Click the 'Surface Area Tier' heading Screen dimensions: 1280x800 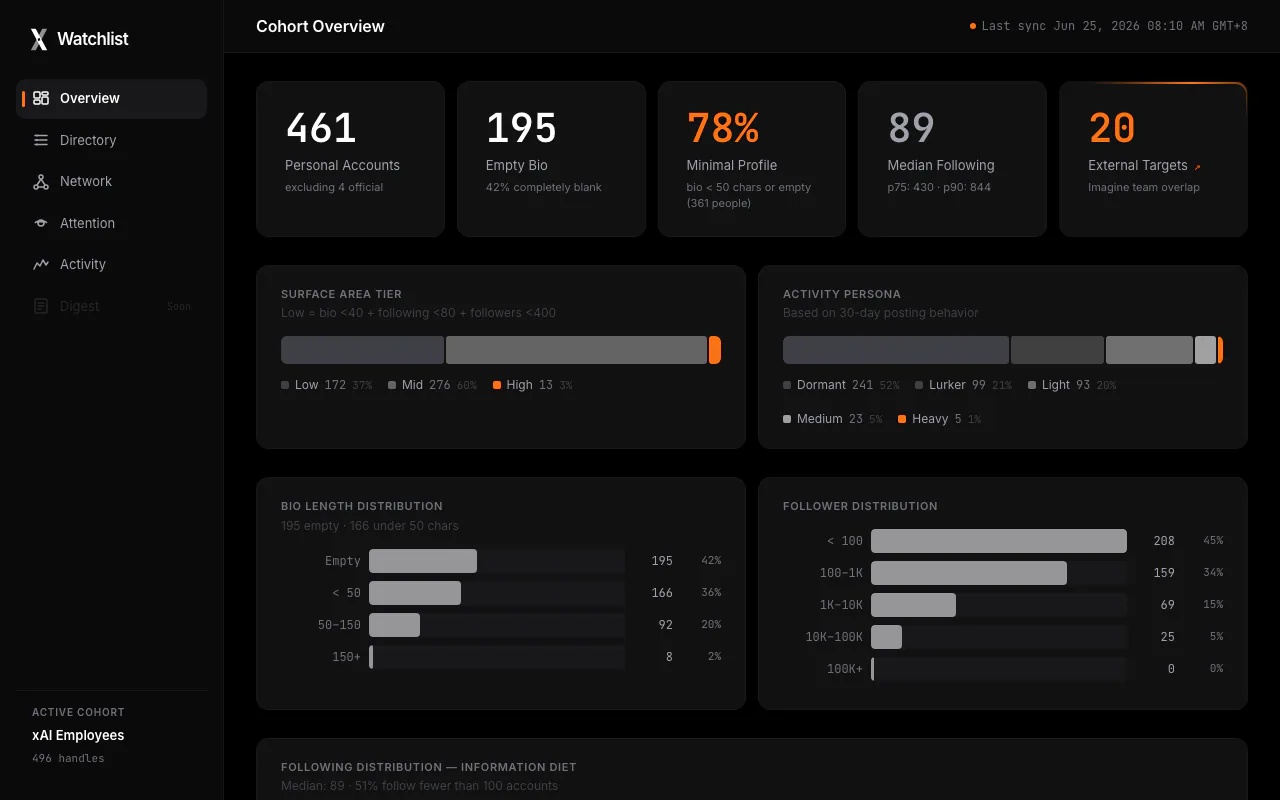click(x=341, y=294)
